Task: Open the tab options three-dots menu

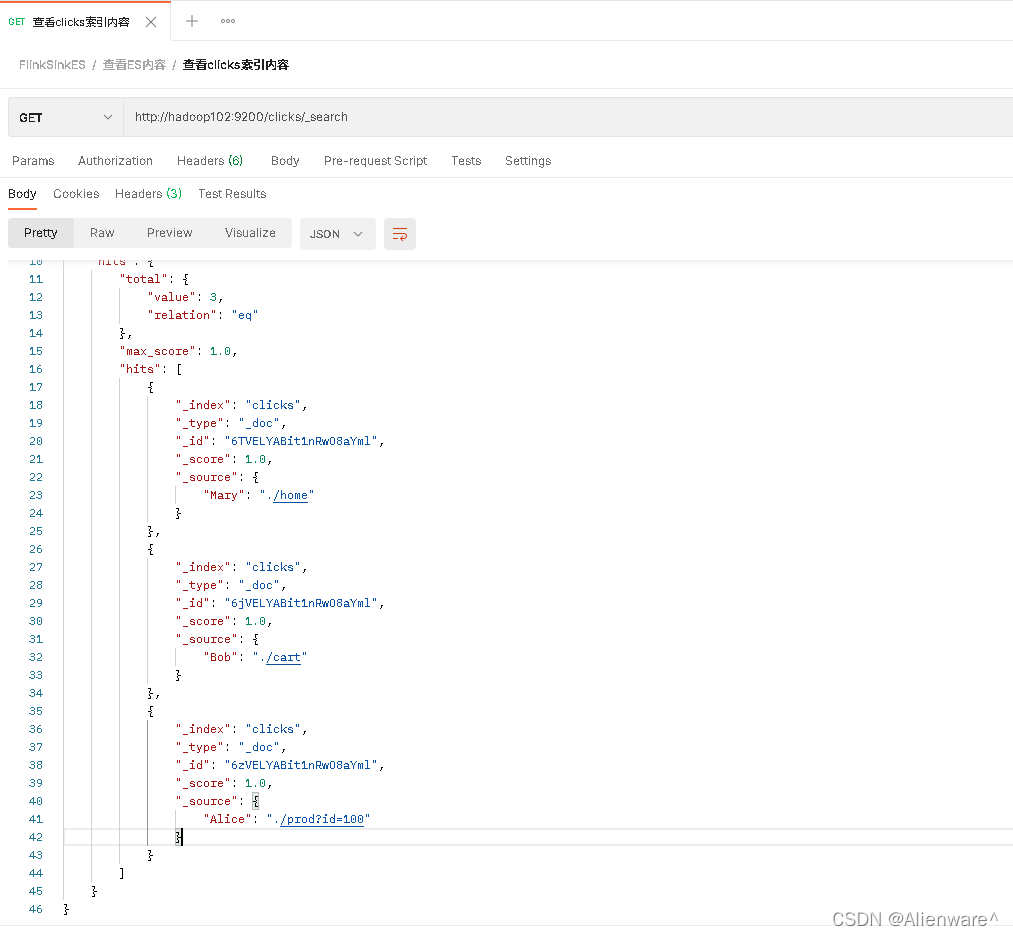Action: pyautogui.click(x=228, y=21)
